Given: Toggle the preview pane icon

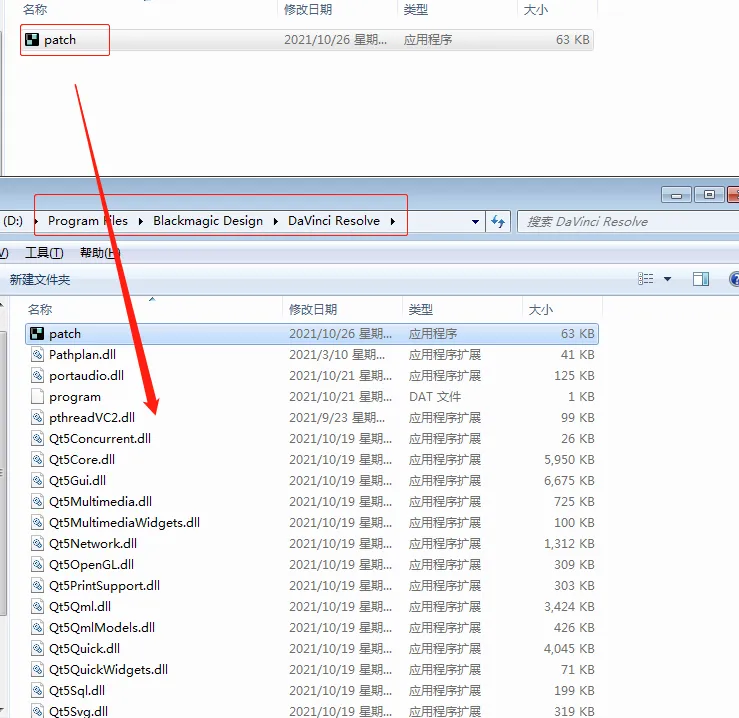Looking at the screenshot, I should click(701, 279).
